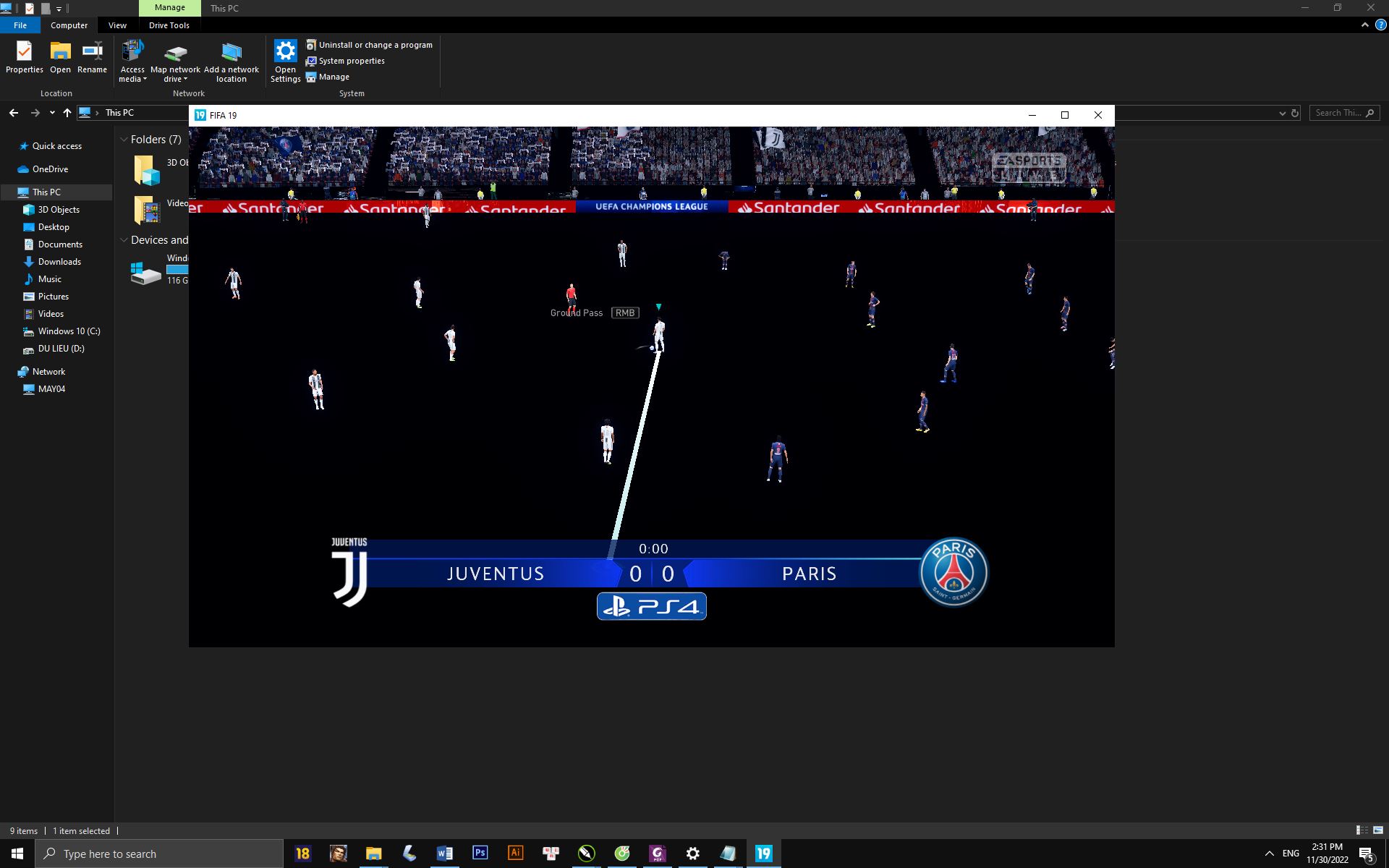Open FIFA 18 from the taskbar
Image resolution: width=1389 pixels, height=868 pixels.
coord(303,854)
